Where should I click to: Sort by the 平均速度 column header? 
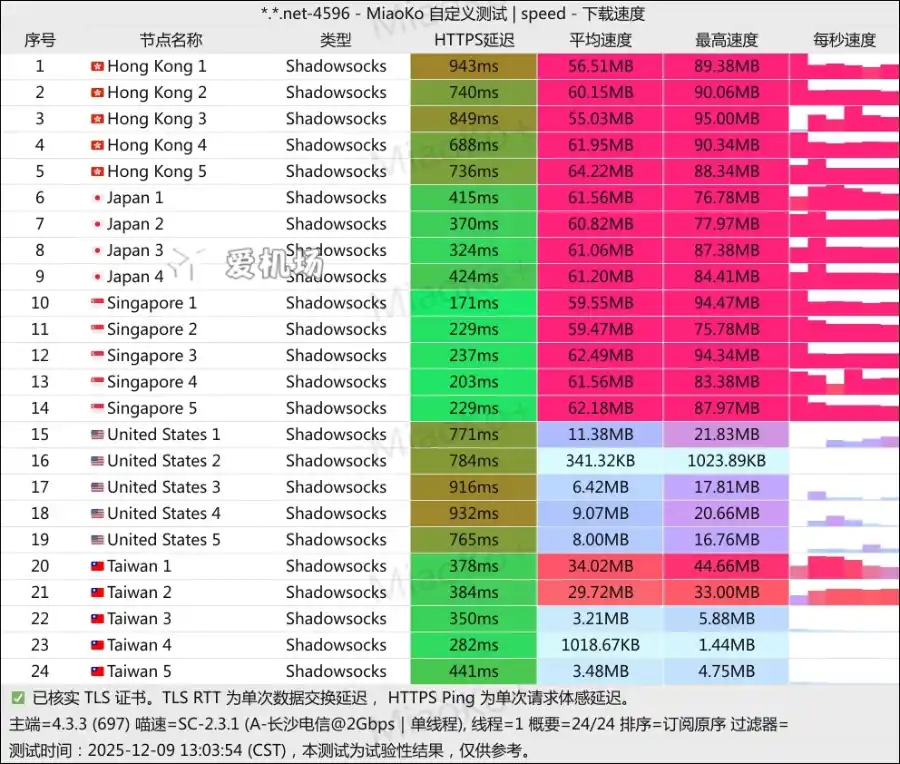click(x=601, y=40)
